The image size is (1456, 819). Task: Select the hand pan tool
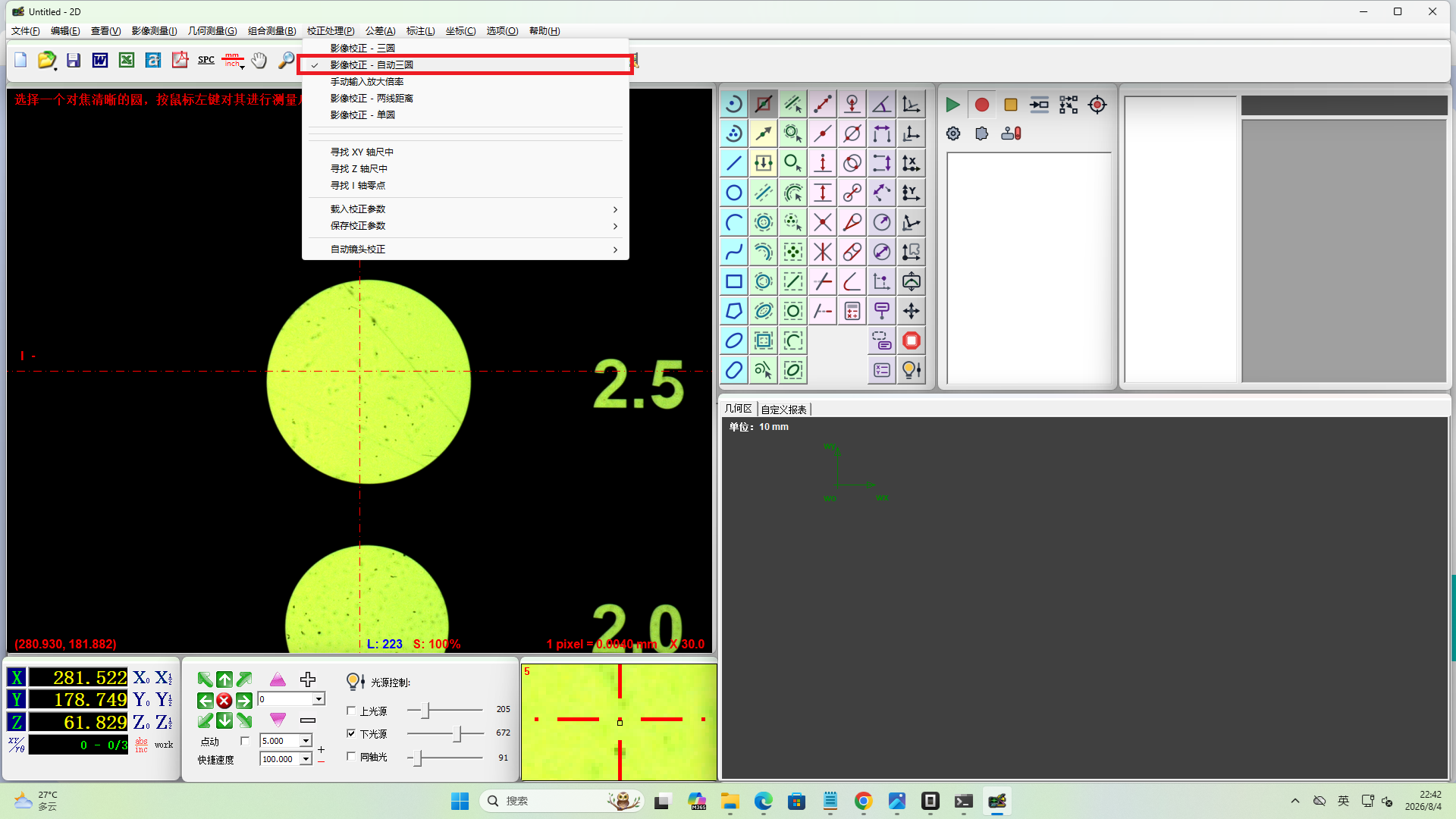[x=259, y=60]
